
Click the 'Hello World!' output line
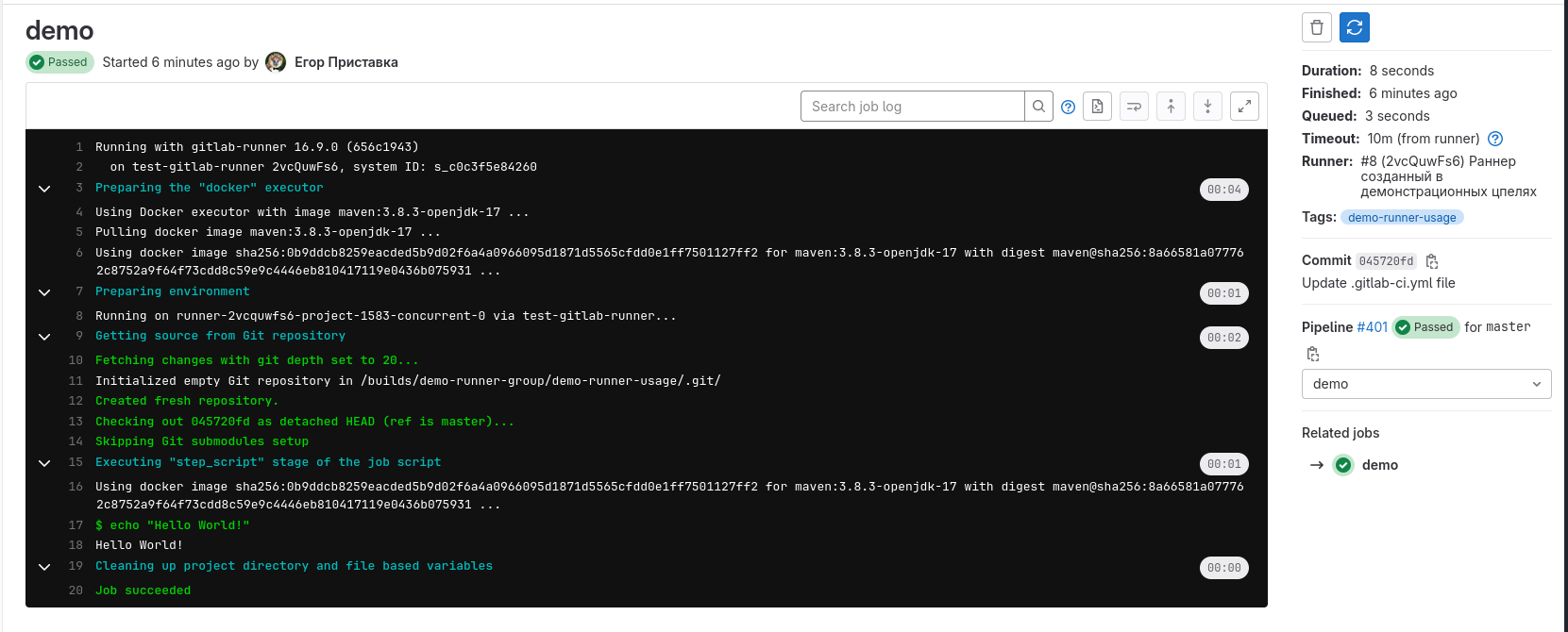coord(139,545)
